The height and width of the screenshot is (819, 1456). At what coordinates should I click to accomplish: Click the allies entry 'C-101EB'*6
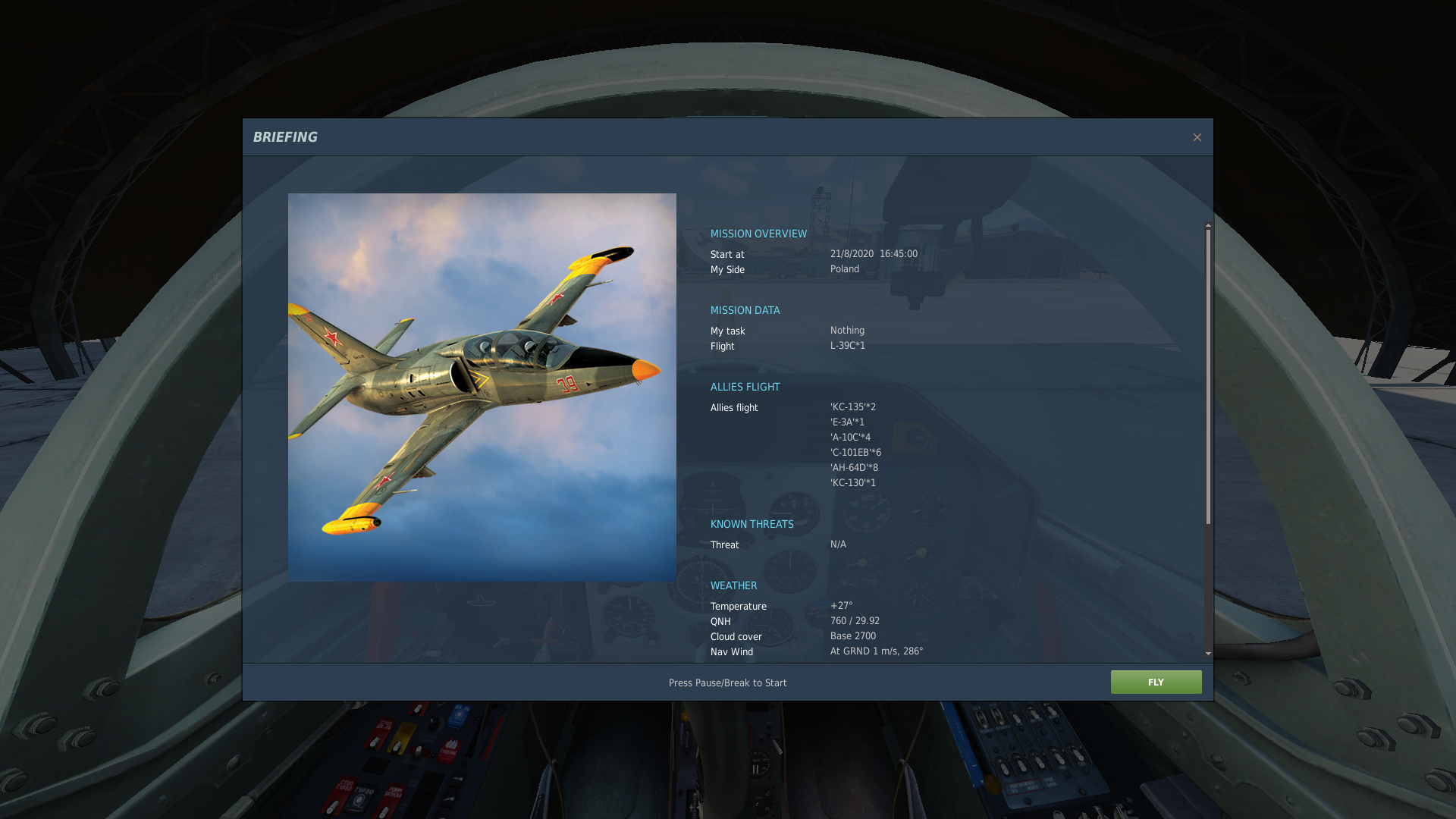(x=855, y=453)
